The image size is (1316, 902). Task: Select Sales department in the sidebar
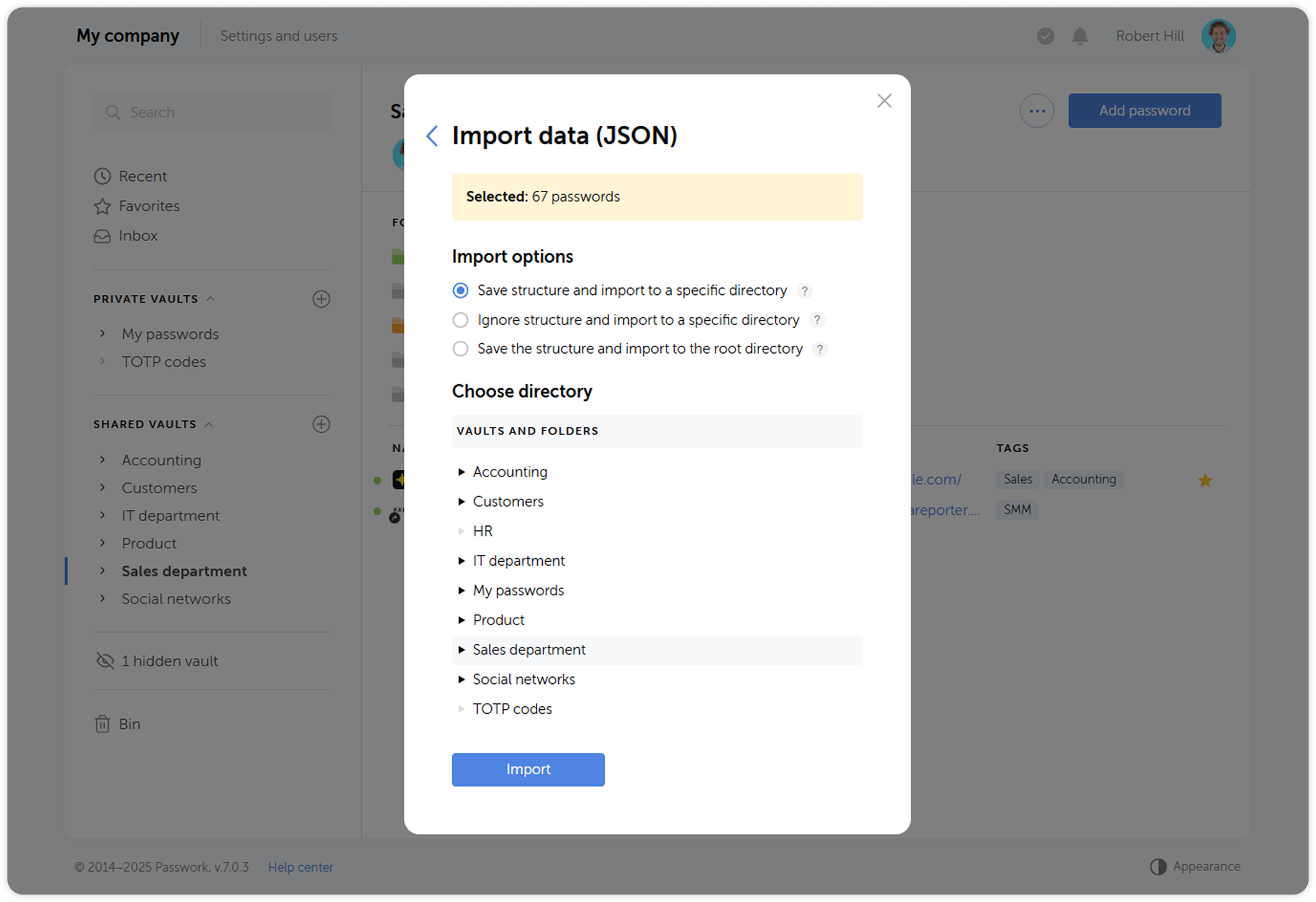(183, 571)
